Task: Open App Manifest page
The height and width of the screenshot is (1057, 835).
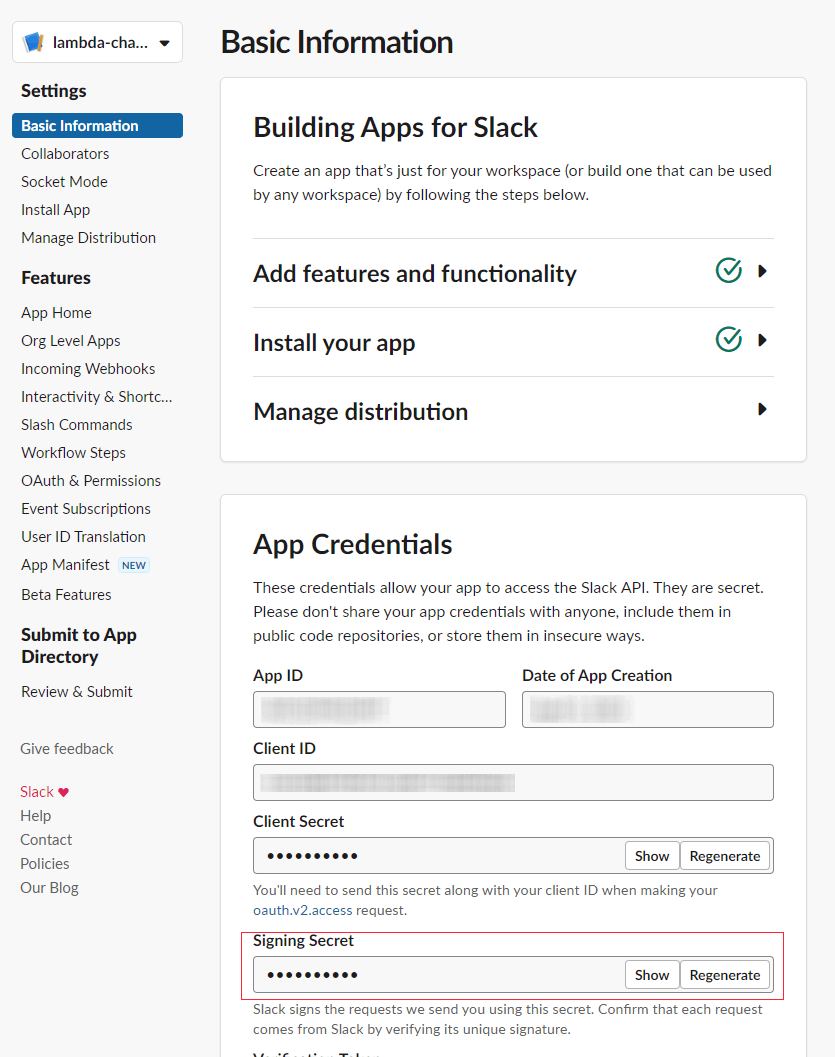Action: click(65, 565)
